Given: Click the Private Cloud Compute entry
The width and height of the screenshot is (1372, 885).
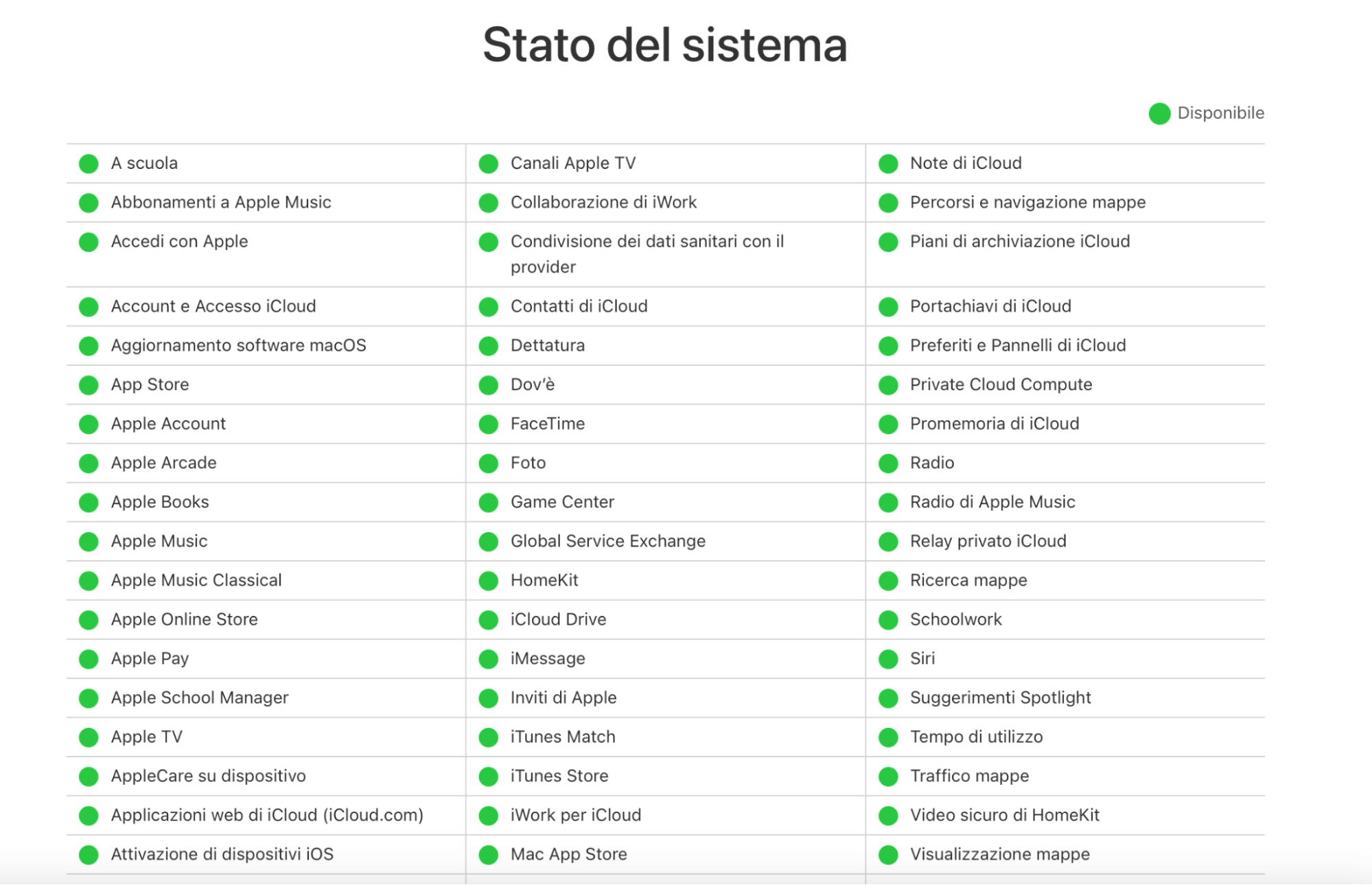Looking at the screenshot, I should coord(1001,384).
